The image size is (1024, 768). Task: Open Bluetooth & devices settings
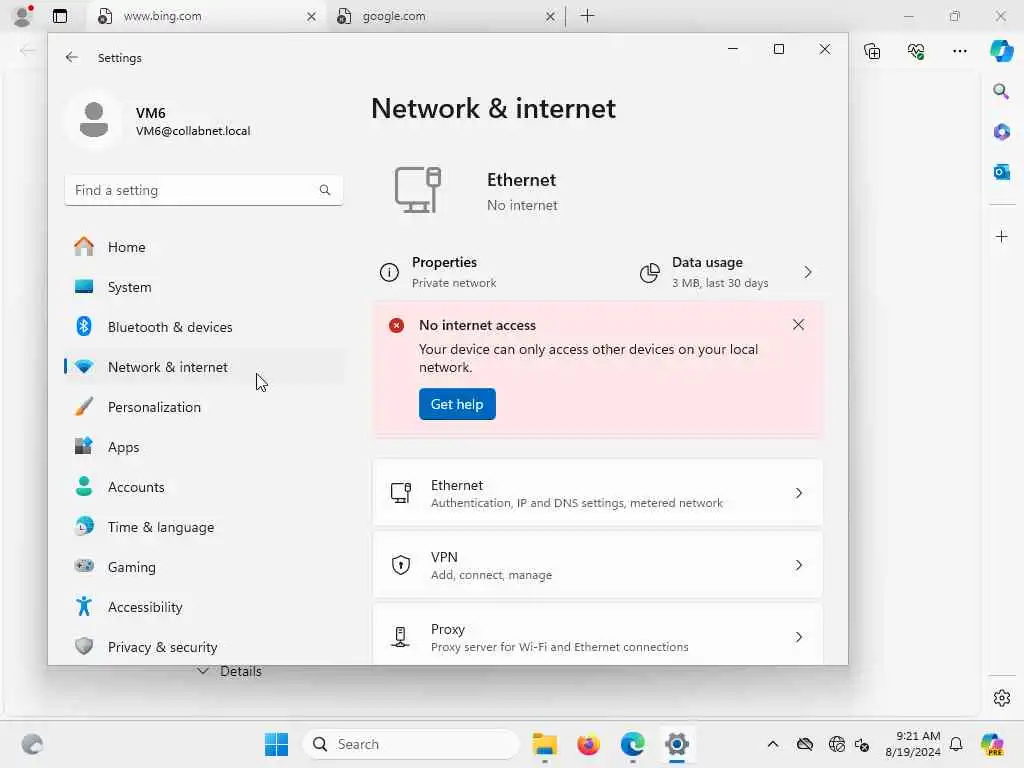pos(204,327)
